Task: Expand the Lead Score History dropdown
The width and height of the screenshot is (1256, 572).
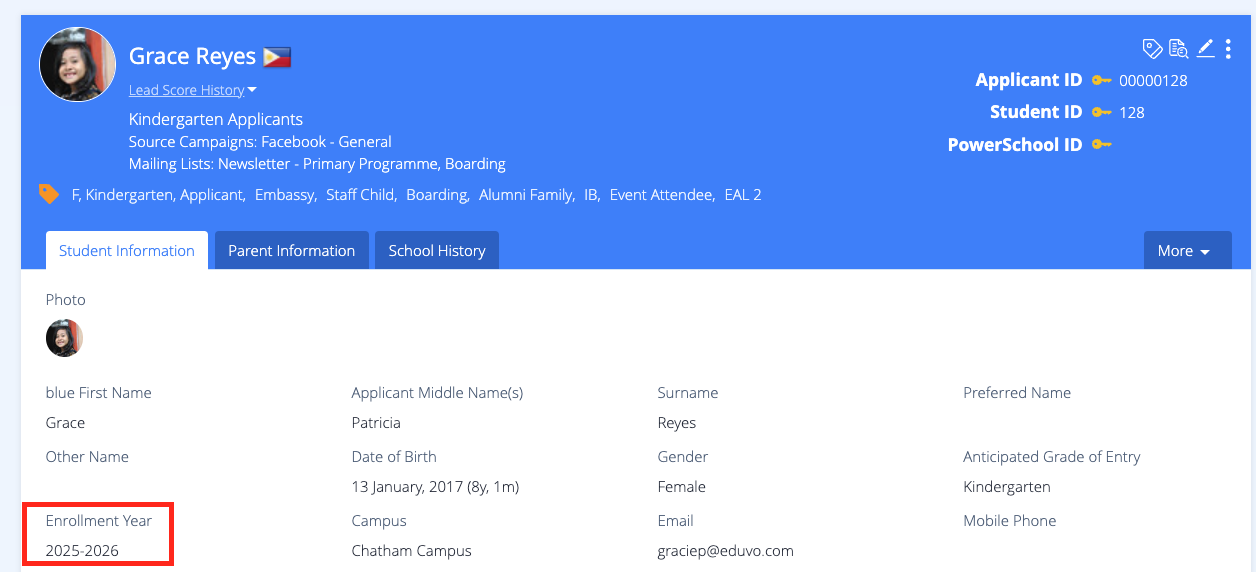Action: coord(192,90)
